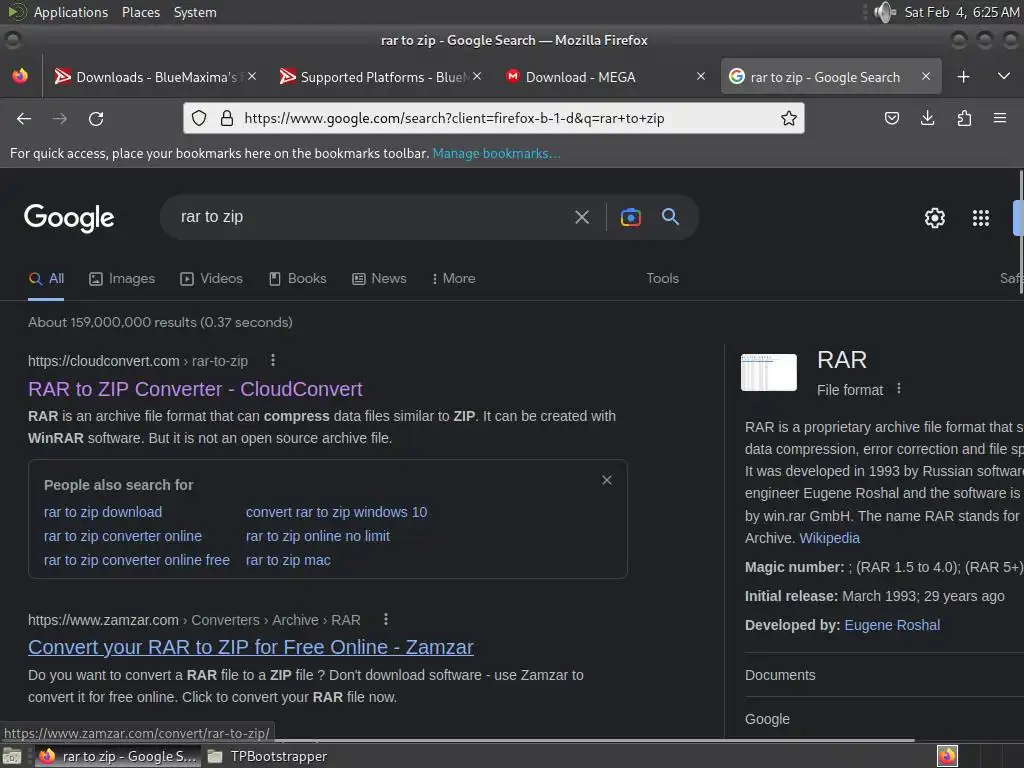Viewport: 1024px width, 768px height.
Task: Open the Firefox View icon in tab bar
Action: 20,76
